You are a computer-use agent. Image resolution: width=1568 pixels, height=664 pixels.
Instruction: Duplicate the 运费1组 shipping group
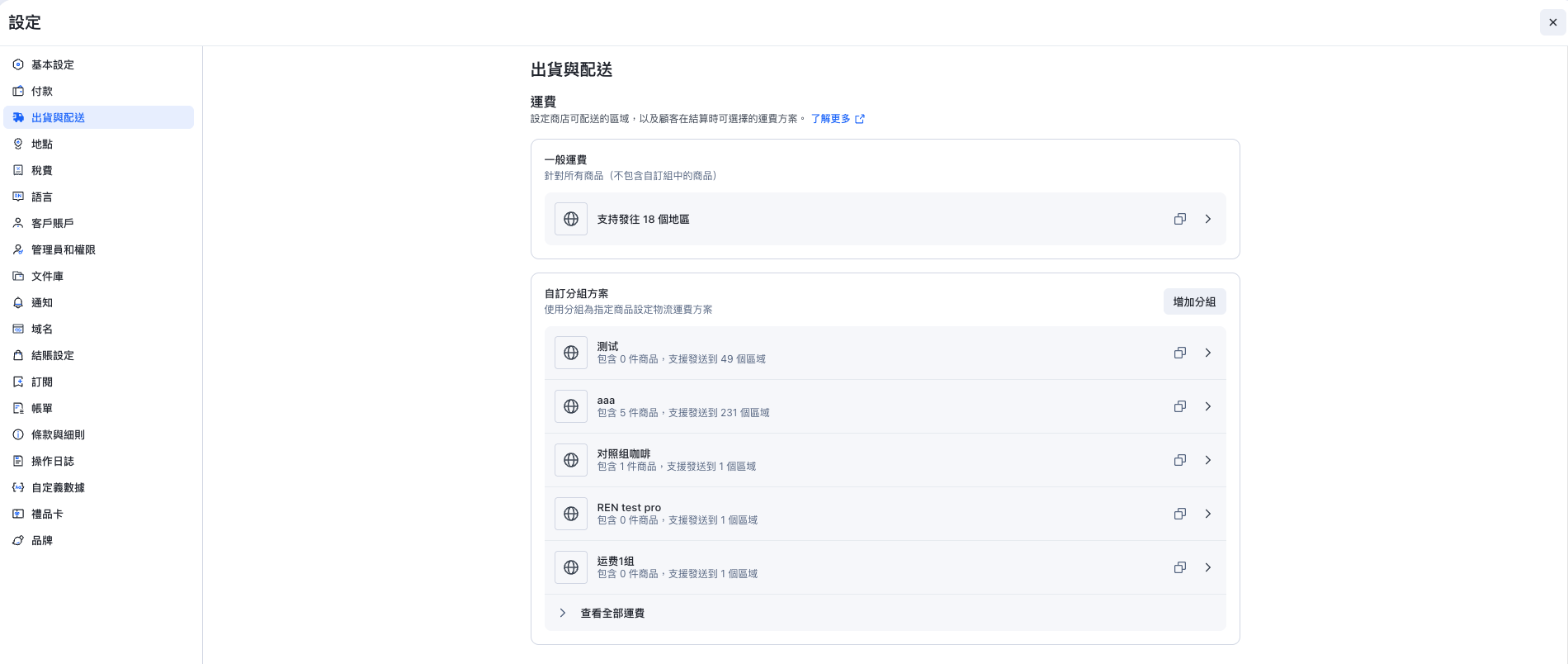click(1180, 567)
